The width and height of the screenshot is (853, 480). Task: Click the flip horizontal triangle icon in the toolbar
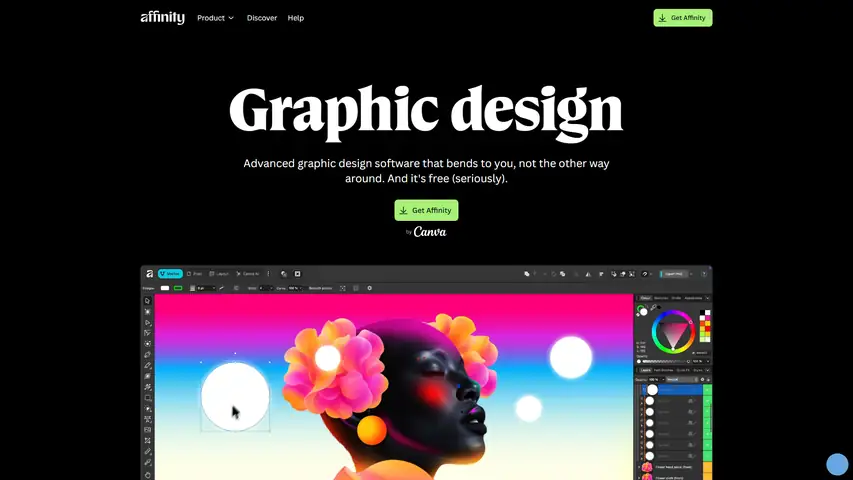588,274
